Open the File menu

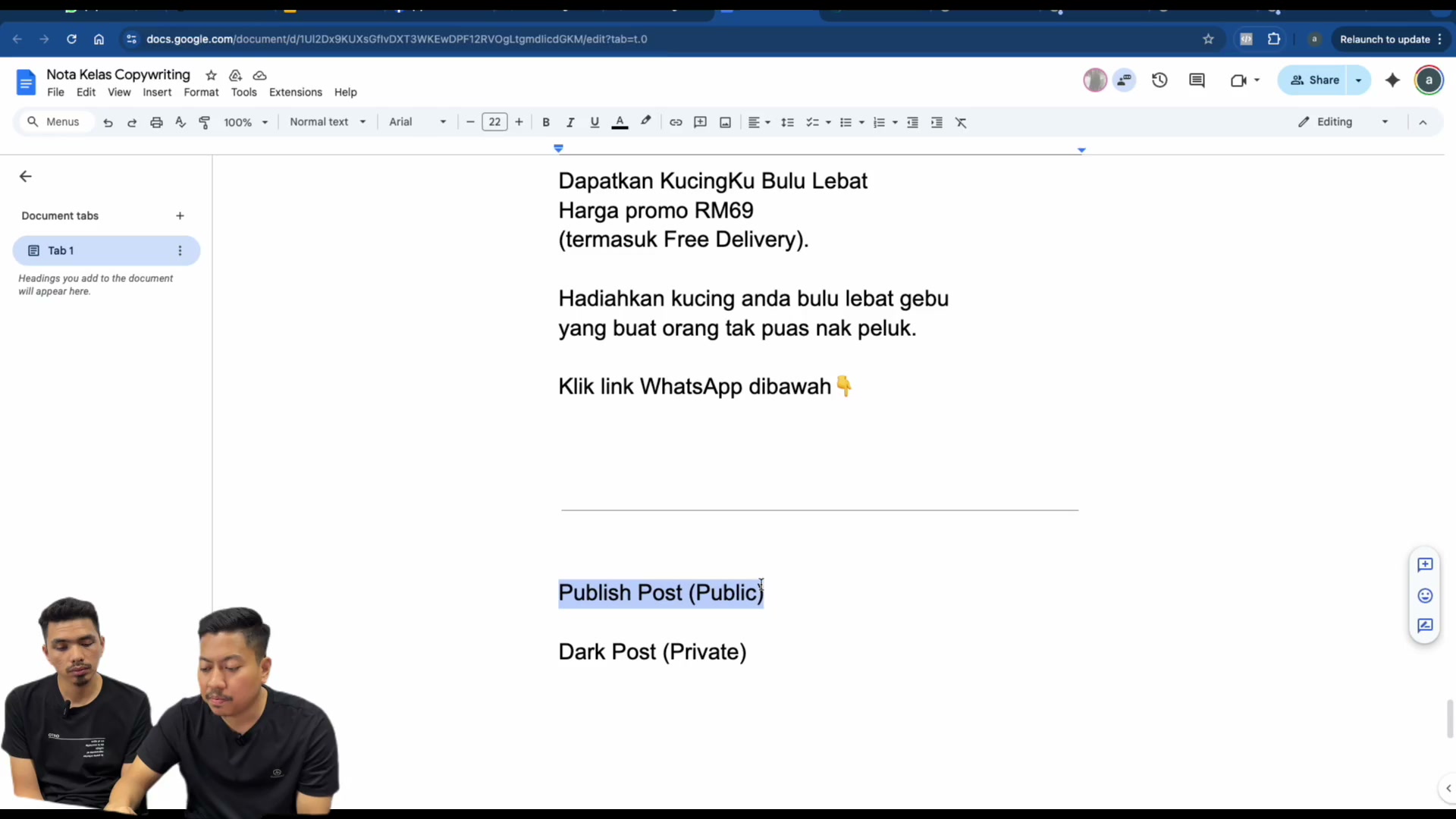coord(55,93)
